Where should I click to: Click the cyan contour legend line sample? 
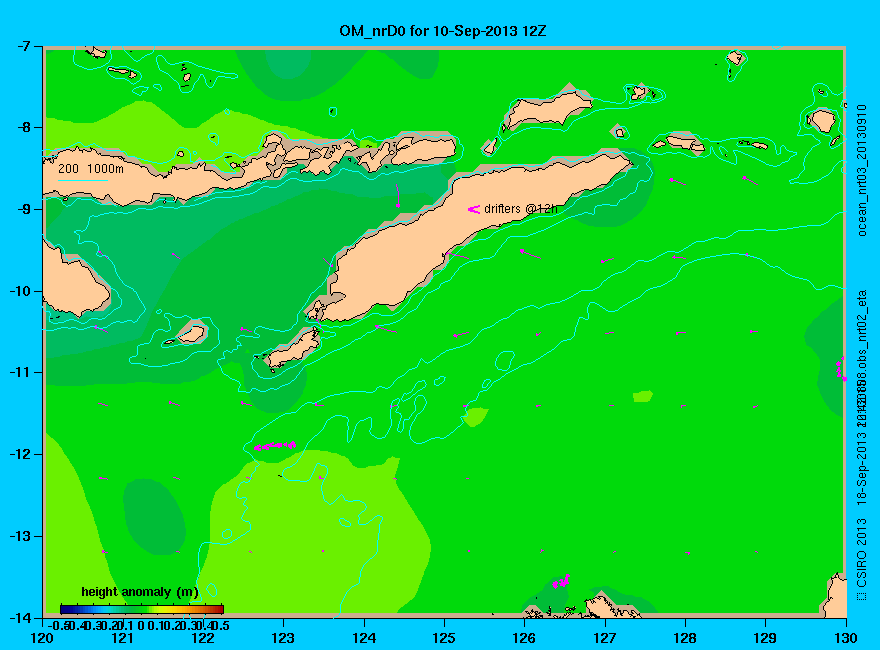tap(82, 180)
